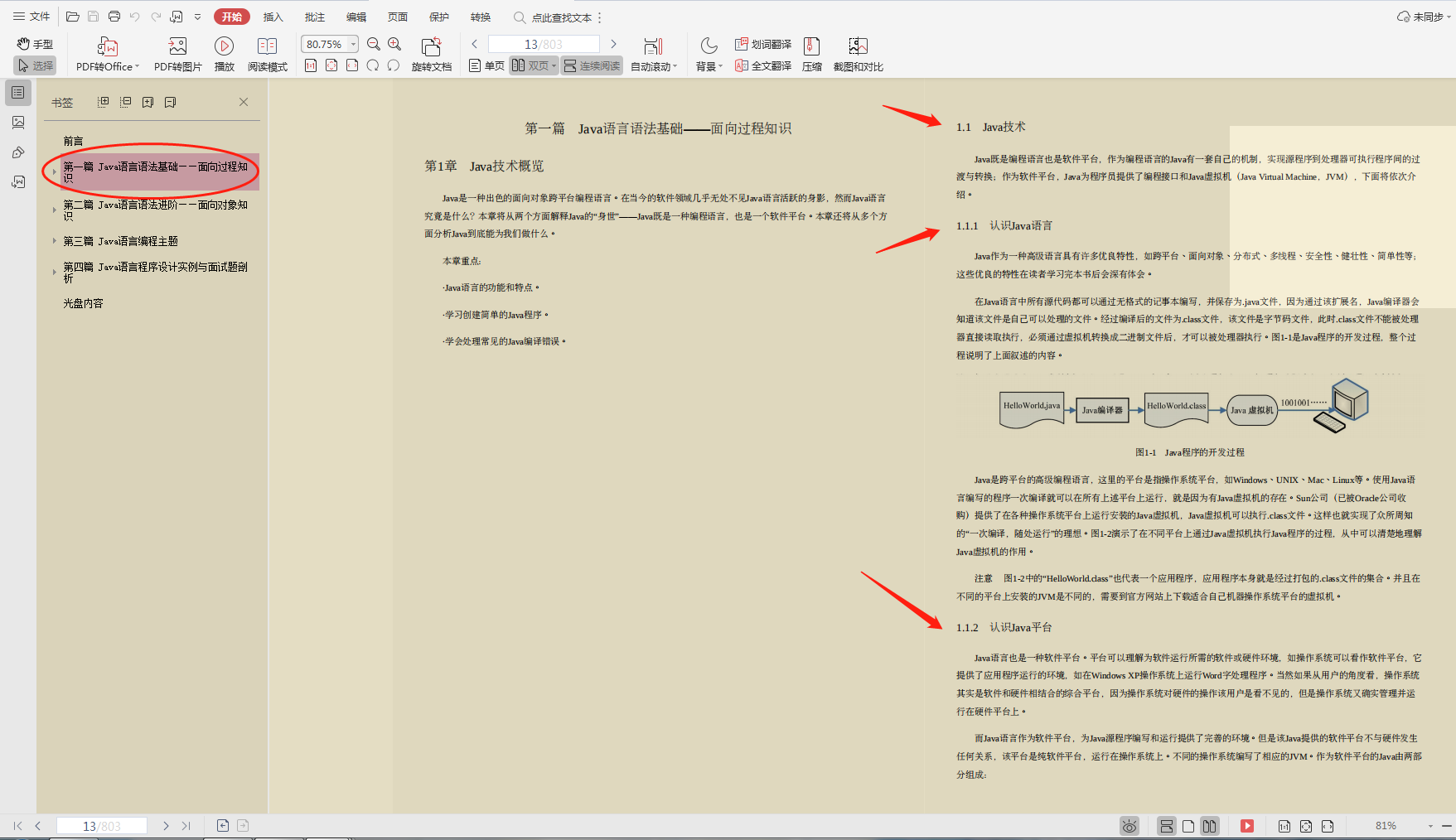Expand the 第二篇 Java语言语法进阶 bookmark
1456x840 pixels.
click(x=55, y=210)
